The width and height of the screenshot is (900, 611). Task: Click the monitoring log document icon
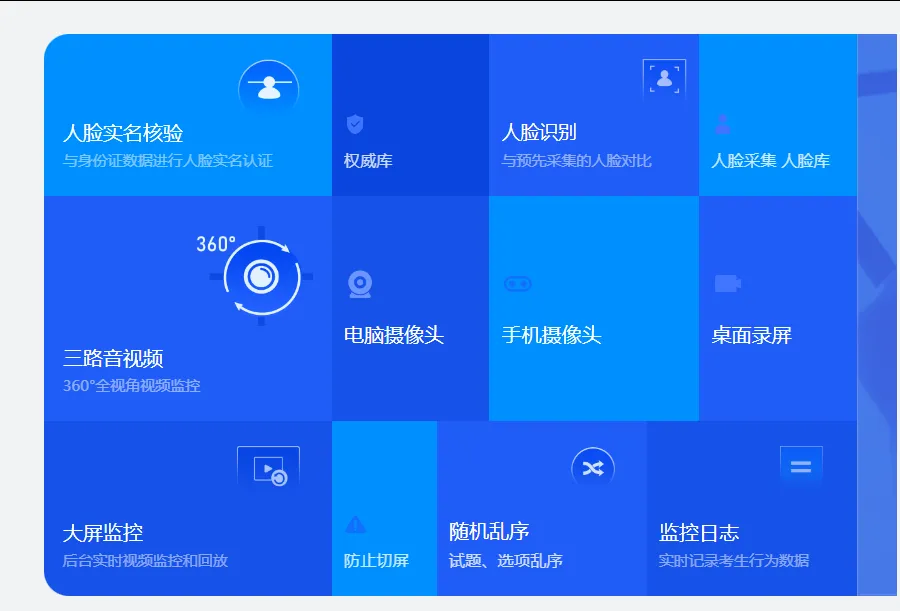(x=801, y=467)
